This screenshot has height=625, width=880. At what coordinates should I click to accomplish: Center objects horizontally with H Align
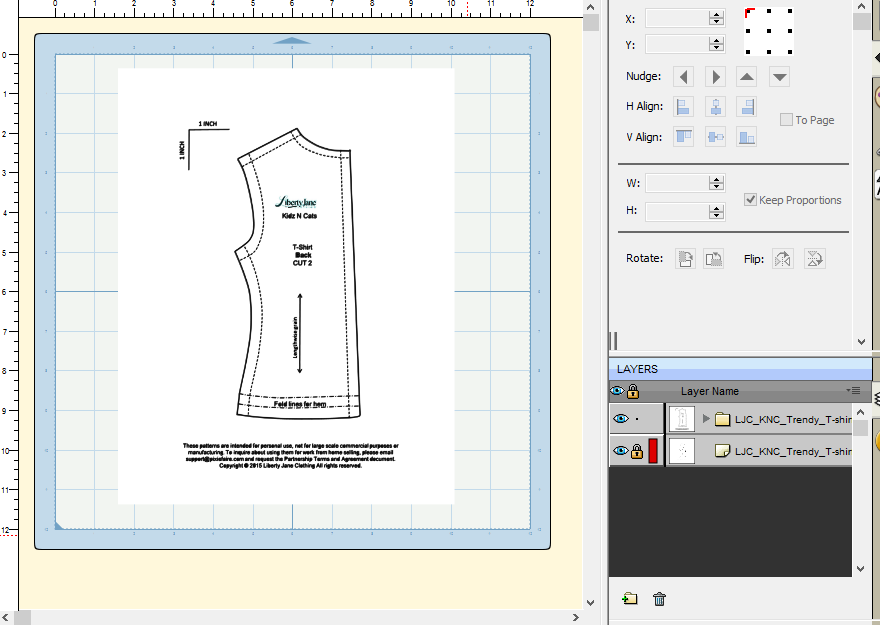(715, 107)
